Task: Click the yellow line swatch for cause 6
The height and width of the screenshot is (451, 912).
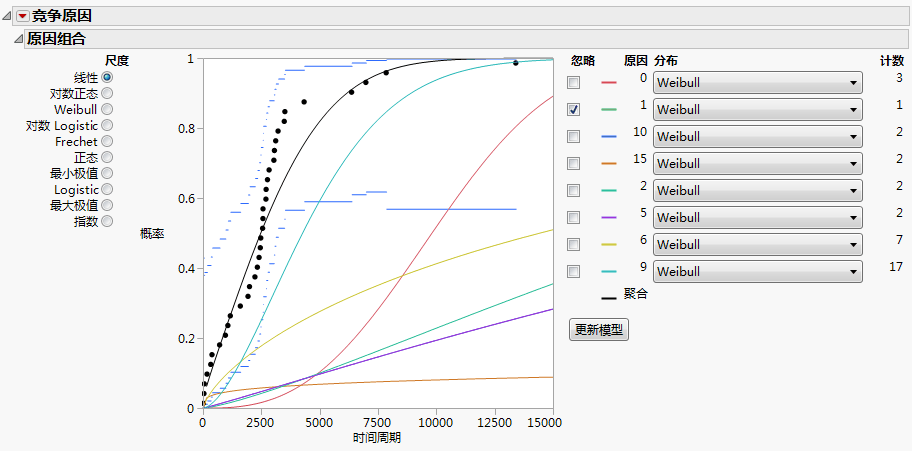Action: [x=608, y=244]
